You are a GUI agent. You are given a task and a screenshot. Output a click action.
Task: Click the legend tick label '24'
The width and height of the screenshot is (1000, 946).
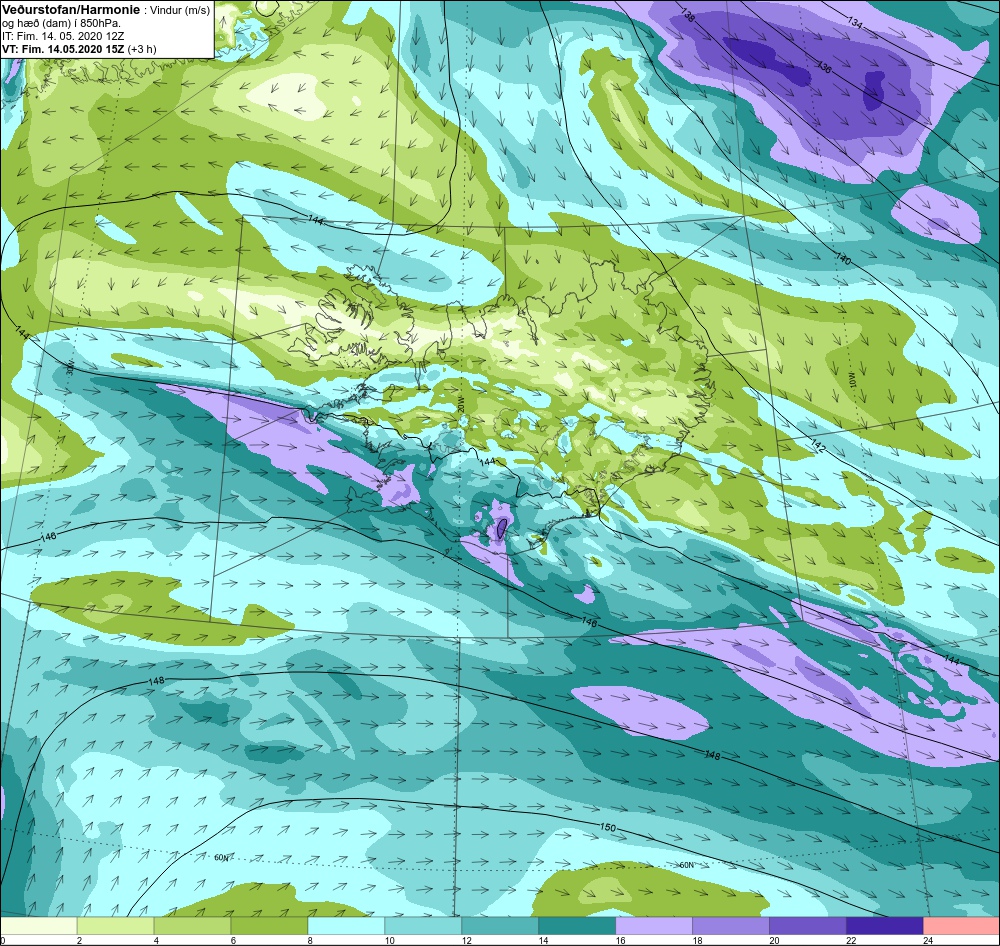928,940
